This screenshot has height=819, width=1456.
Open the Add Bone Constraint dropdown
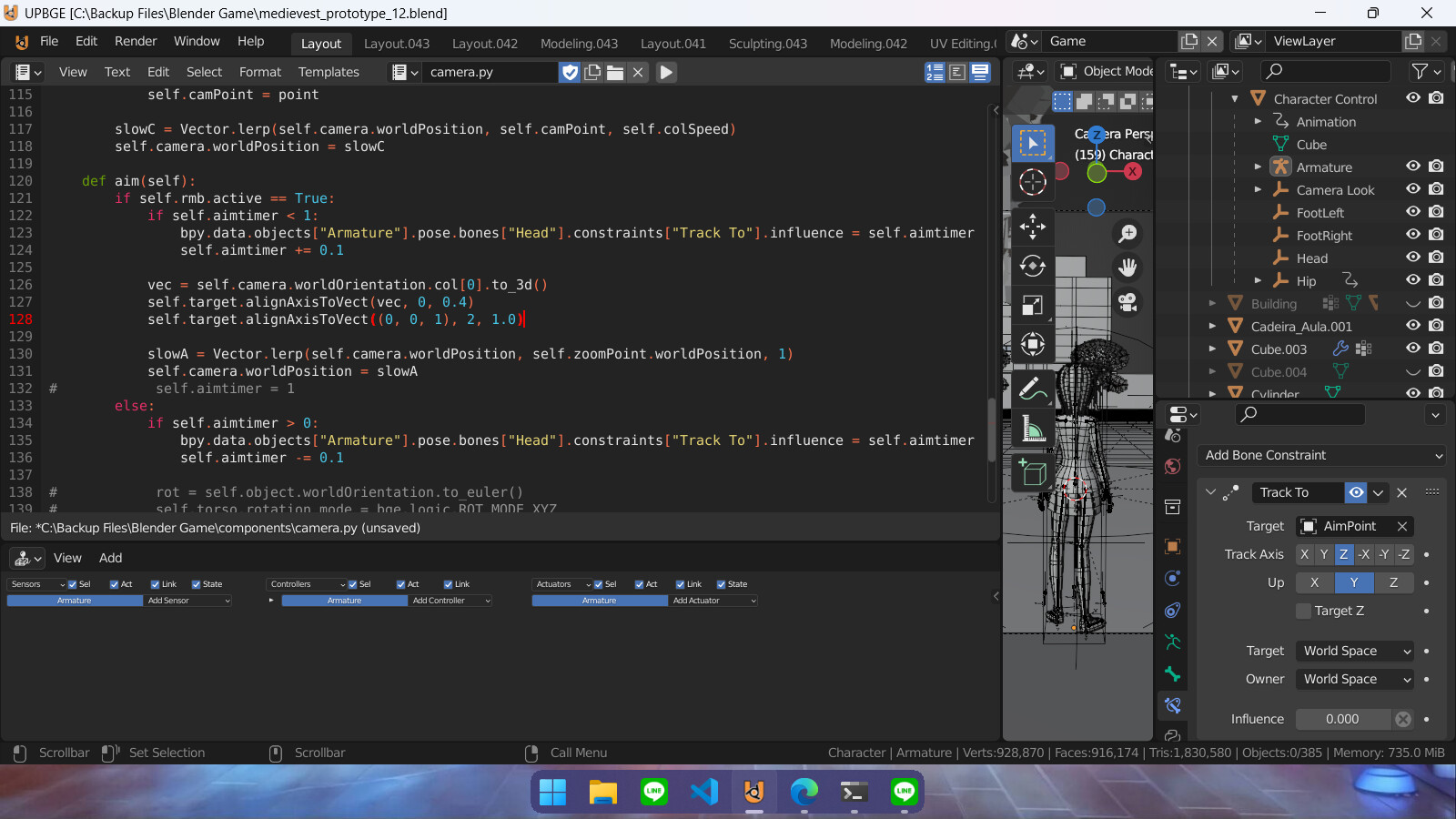point(1323,455)
